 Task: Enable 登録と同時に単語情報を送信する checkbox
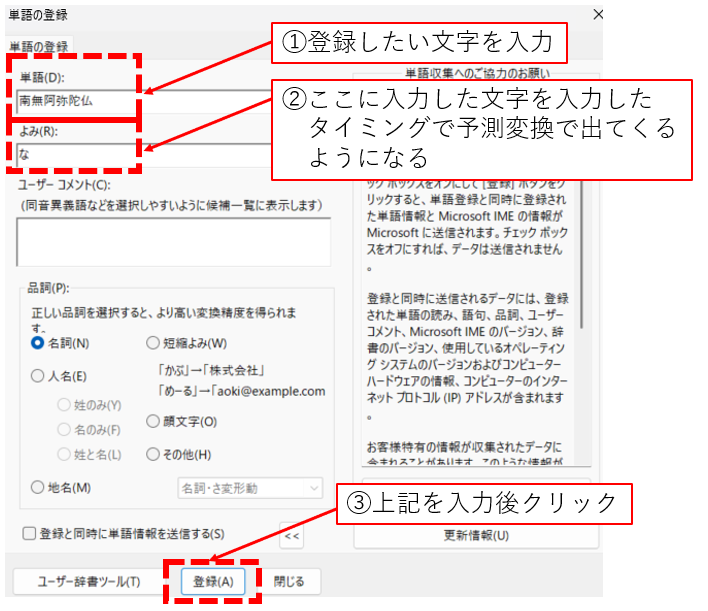point(29,534)
